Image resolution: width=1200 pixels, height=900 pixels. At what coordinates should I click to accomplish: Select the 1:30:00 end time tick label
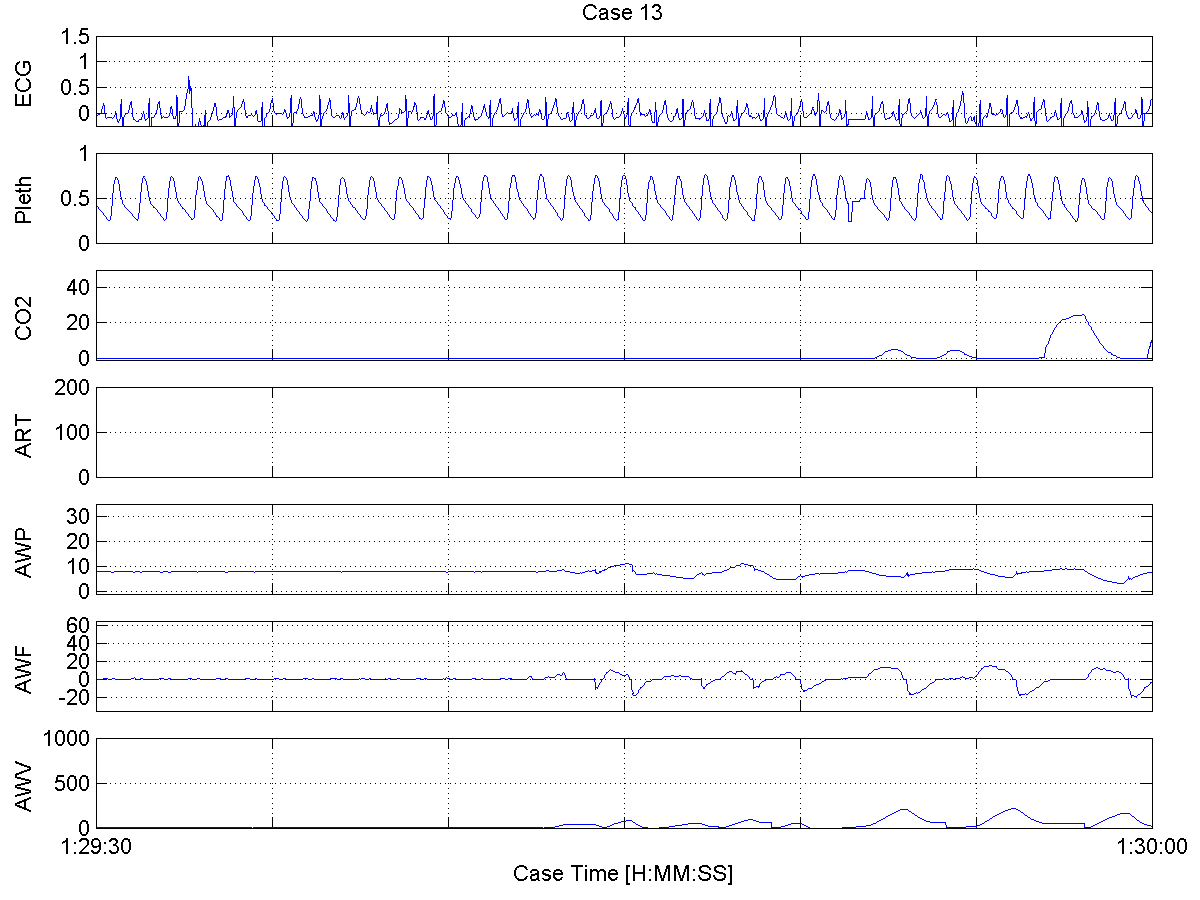click(1152, 846)
